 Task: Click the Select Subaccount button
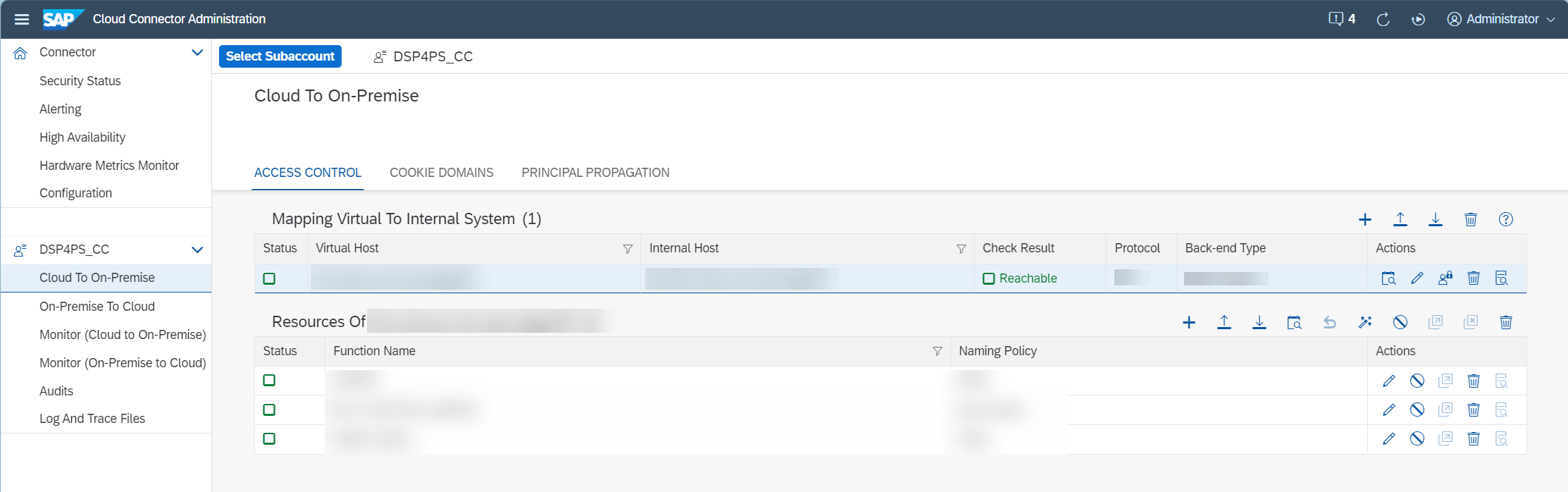point(280,56)
